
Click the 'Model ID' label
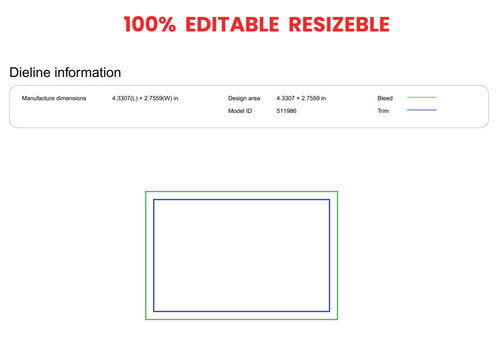click(x=240, y=111)
